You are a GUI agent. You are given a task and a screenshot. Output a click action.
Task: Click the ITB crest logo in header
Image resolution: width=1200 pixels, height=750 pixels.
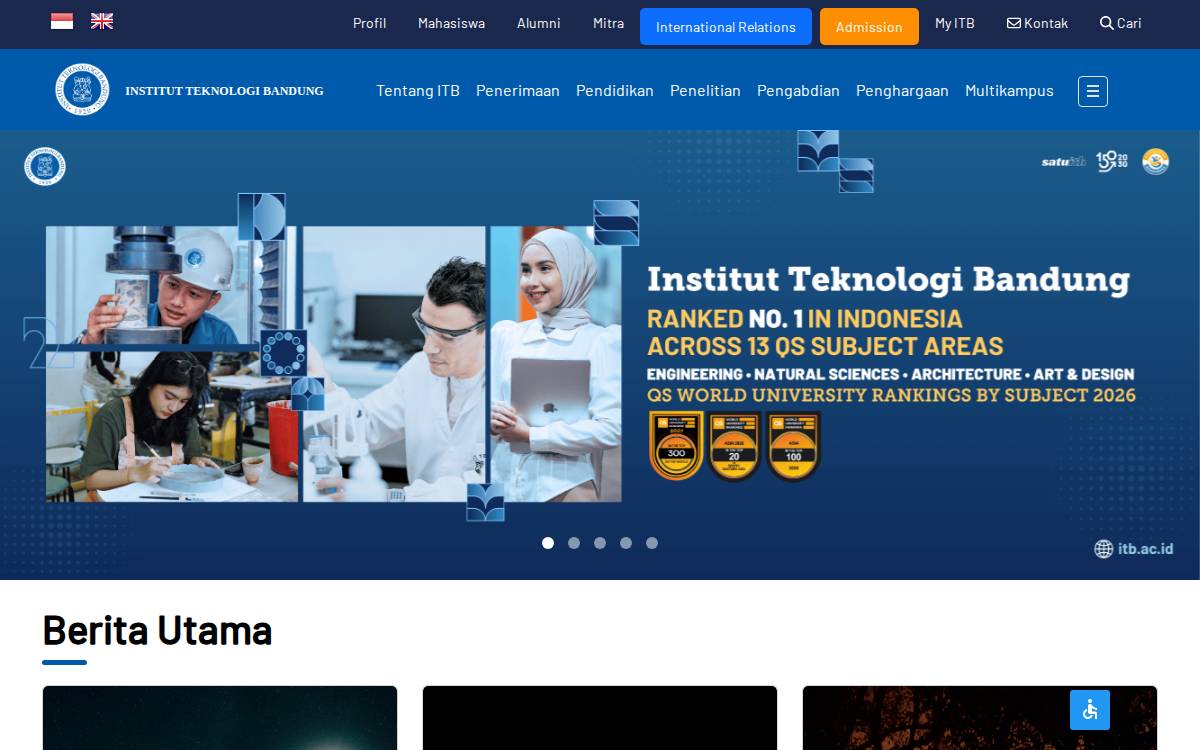click(82, 89)
